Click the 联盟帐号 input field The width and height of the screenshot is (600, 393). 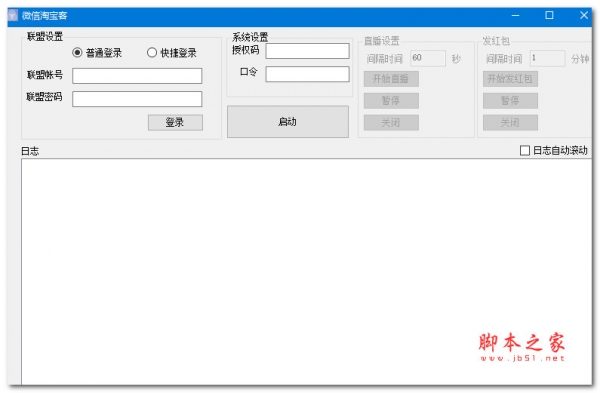(137, 76)
